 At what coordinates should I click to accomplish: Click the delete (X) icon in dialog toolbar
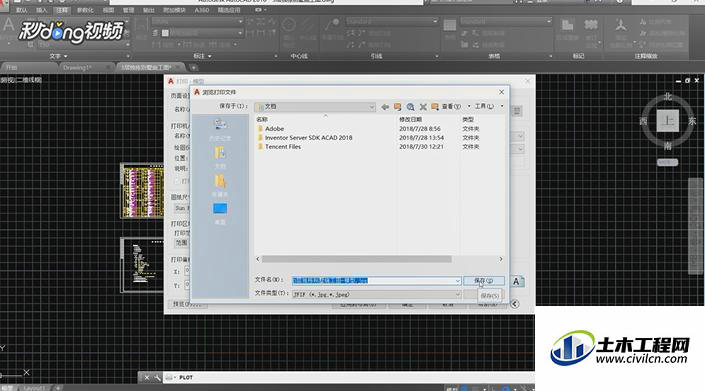click(x=423, y=107)
